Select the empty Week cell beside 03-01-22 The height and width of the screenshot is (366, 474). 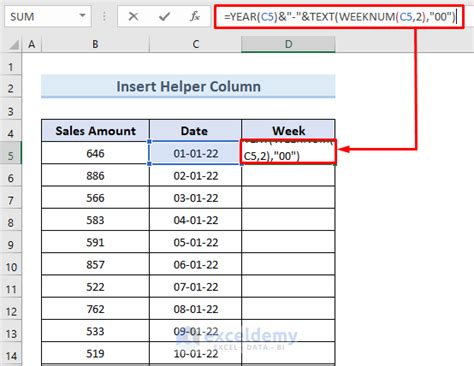[288, 198]
